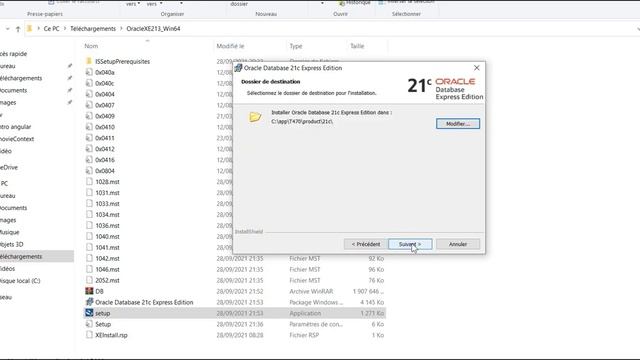Viewport: 640px width, 360px height.
Task: Click the up-arrow to parent folder
Action: coord(18,29)
